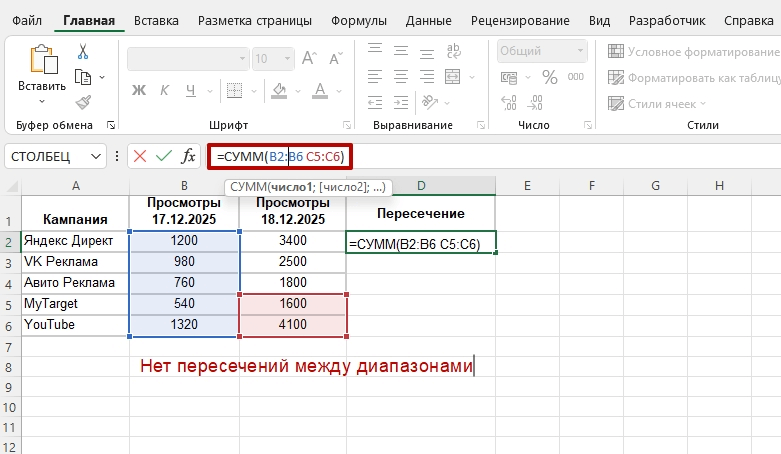Click the Decrease Indent icon
The height and width of the screenshot is (454, 781).
click(x=375, y=102)
